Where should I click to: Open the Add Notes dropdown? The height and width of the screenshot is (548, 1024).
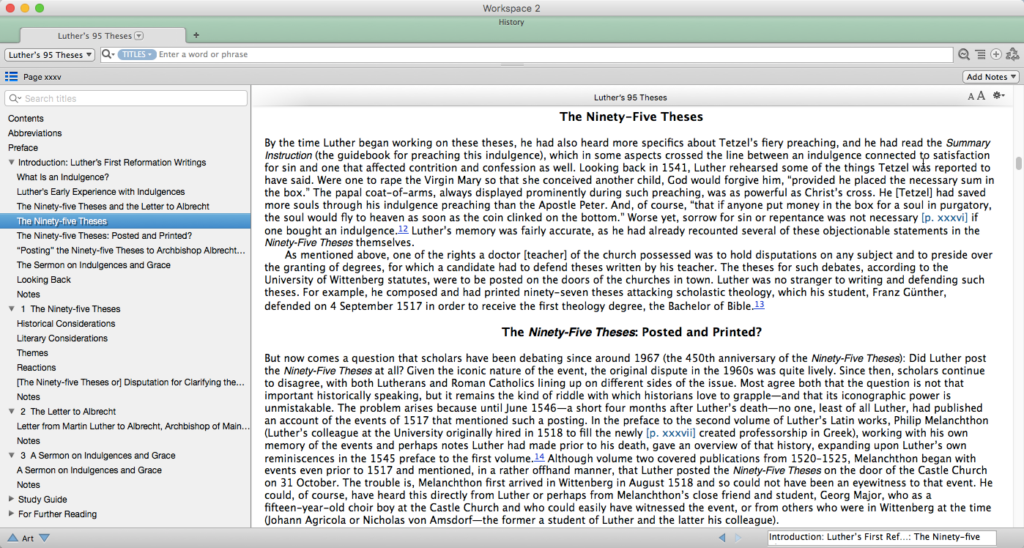click(990, 77)
